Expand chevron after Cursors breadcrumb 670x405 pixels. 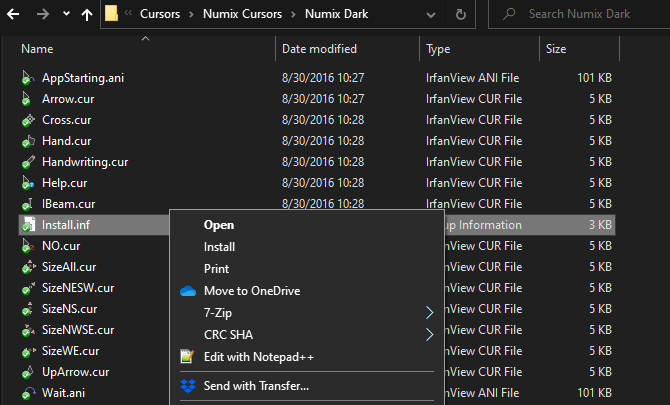tap(191, 15)
